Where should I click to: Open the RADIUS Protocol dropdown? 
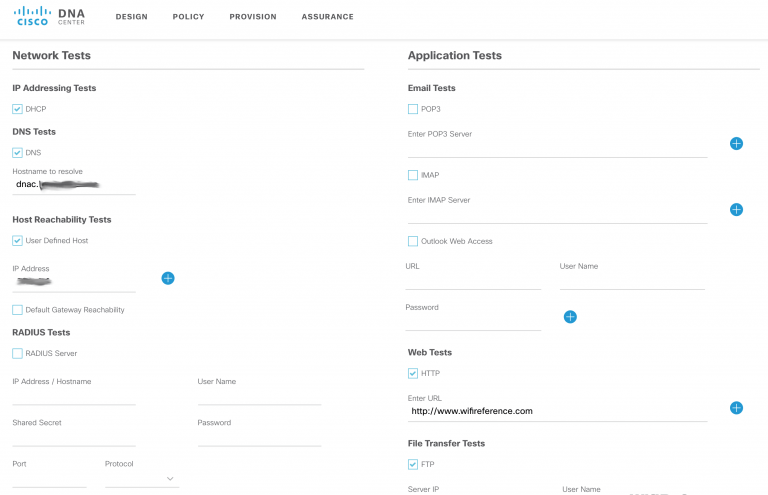(142, 478)
